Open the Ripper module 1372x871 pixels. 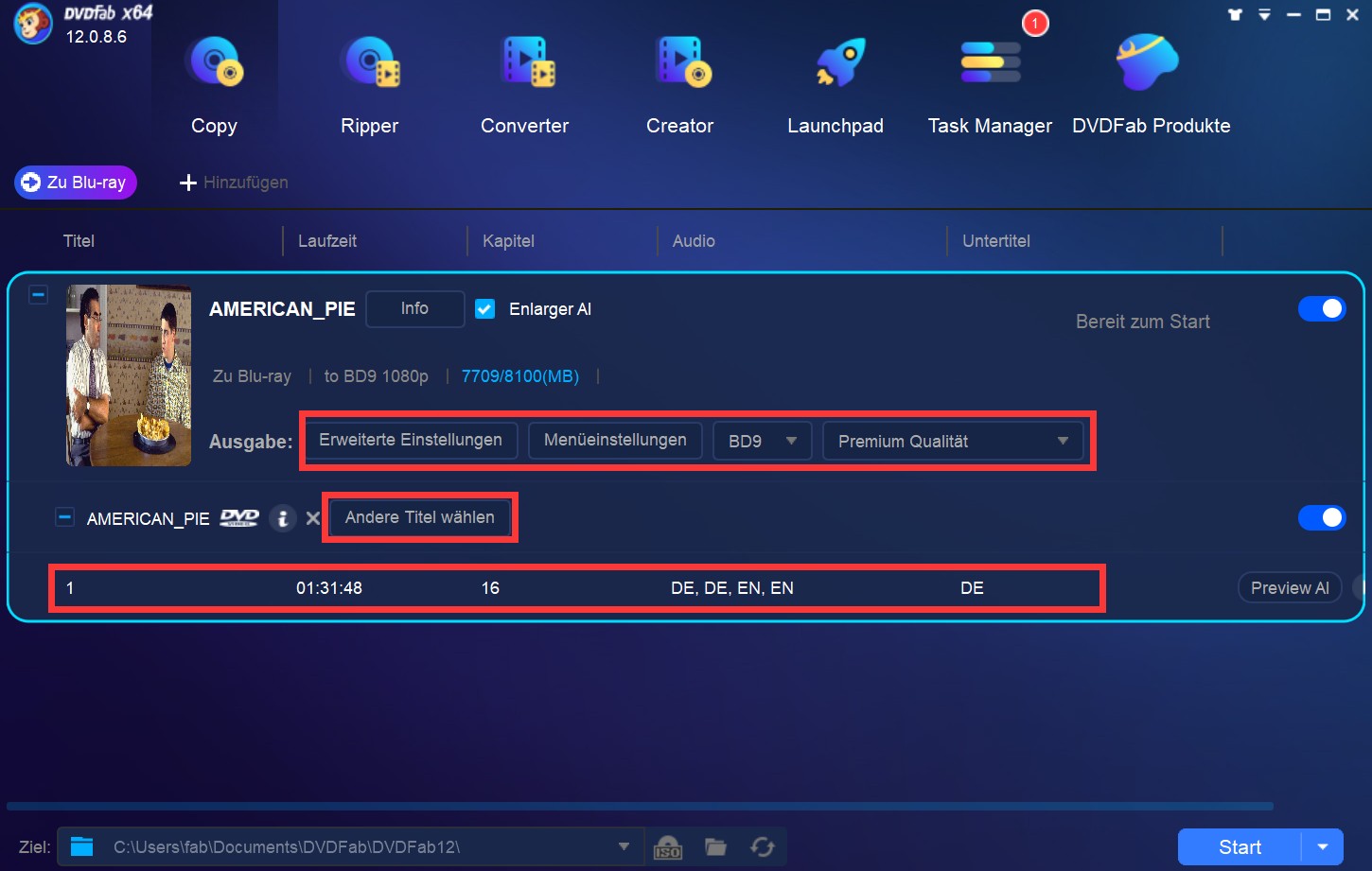pyautogui.click(x=370, y=85)
